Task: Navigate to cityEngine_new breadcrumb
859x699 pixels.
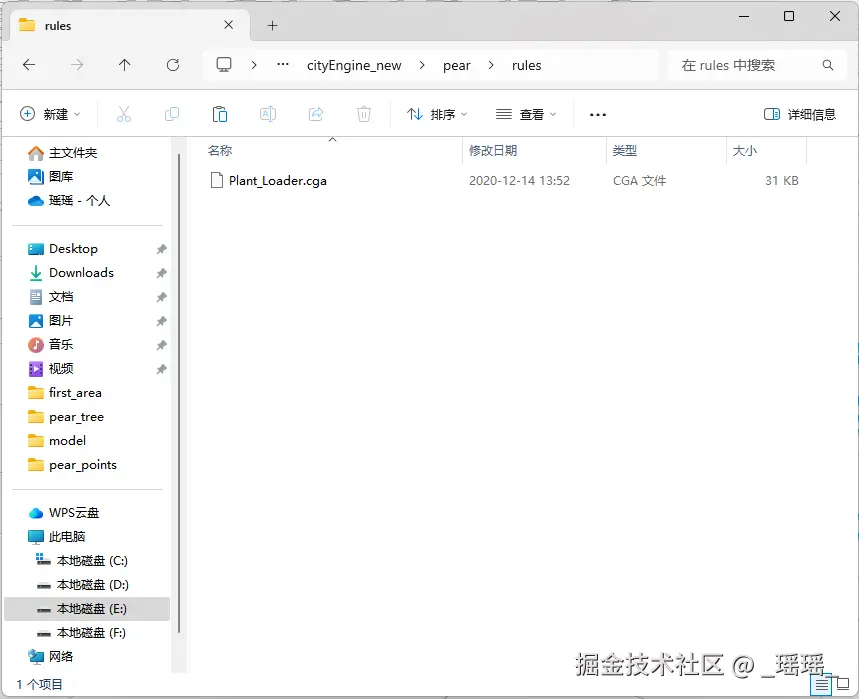Action: pos(354,65)
